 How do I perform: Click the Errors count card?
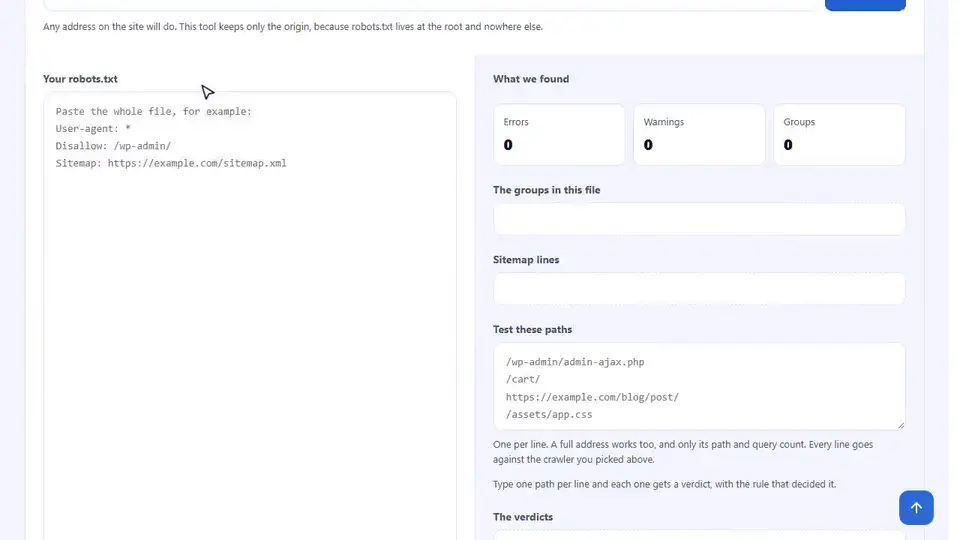pyautogui.click(x=559, y=134)
